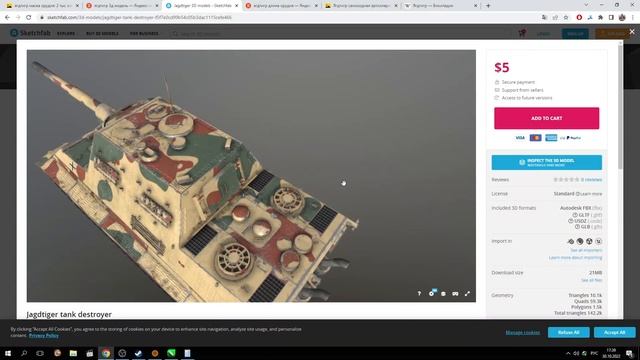Show hidden system tray icons
Viewport: 640px width, 360px height.
click(x=568, y=353)
